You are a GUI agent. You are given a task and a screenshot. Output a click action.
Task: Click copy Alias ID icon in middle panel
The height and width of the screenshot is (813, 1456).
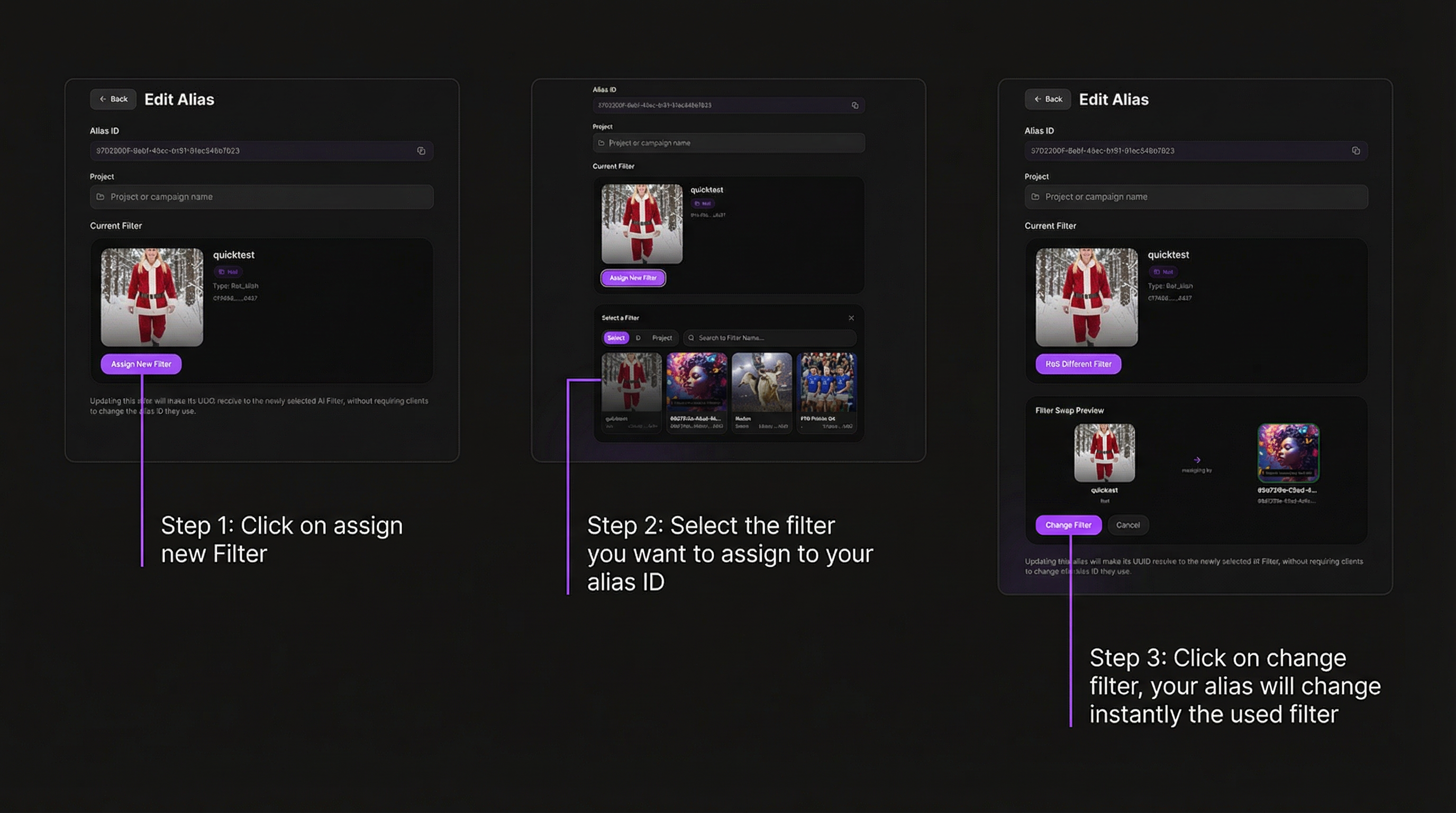(x=854, y=105)
